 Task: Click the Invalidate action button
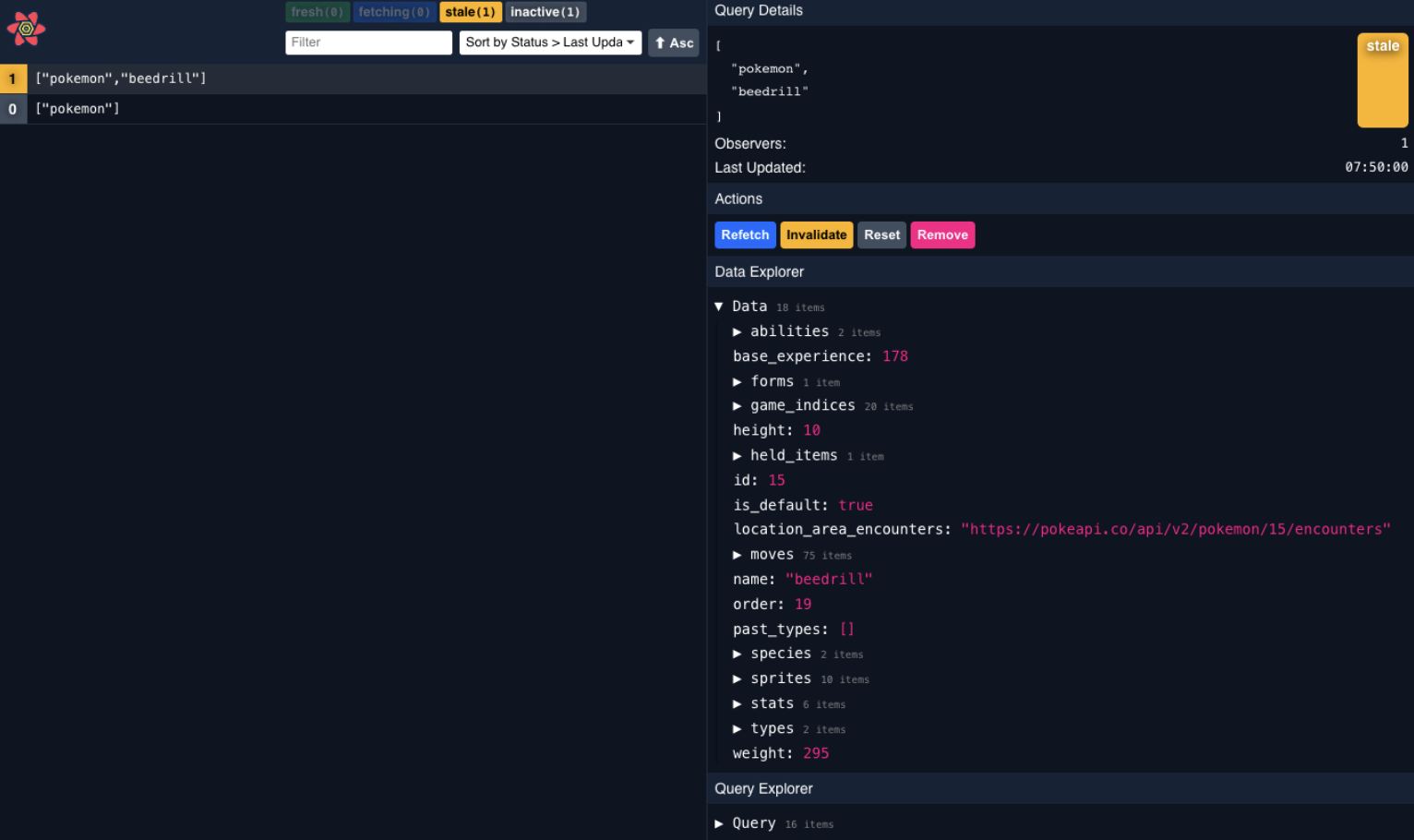[x=816, y=234]
